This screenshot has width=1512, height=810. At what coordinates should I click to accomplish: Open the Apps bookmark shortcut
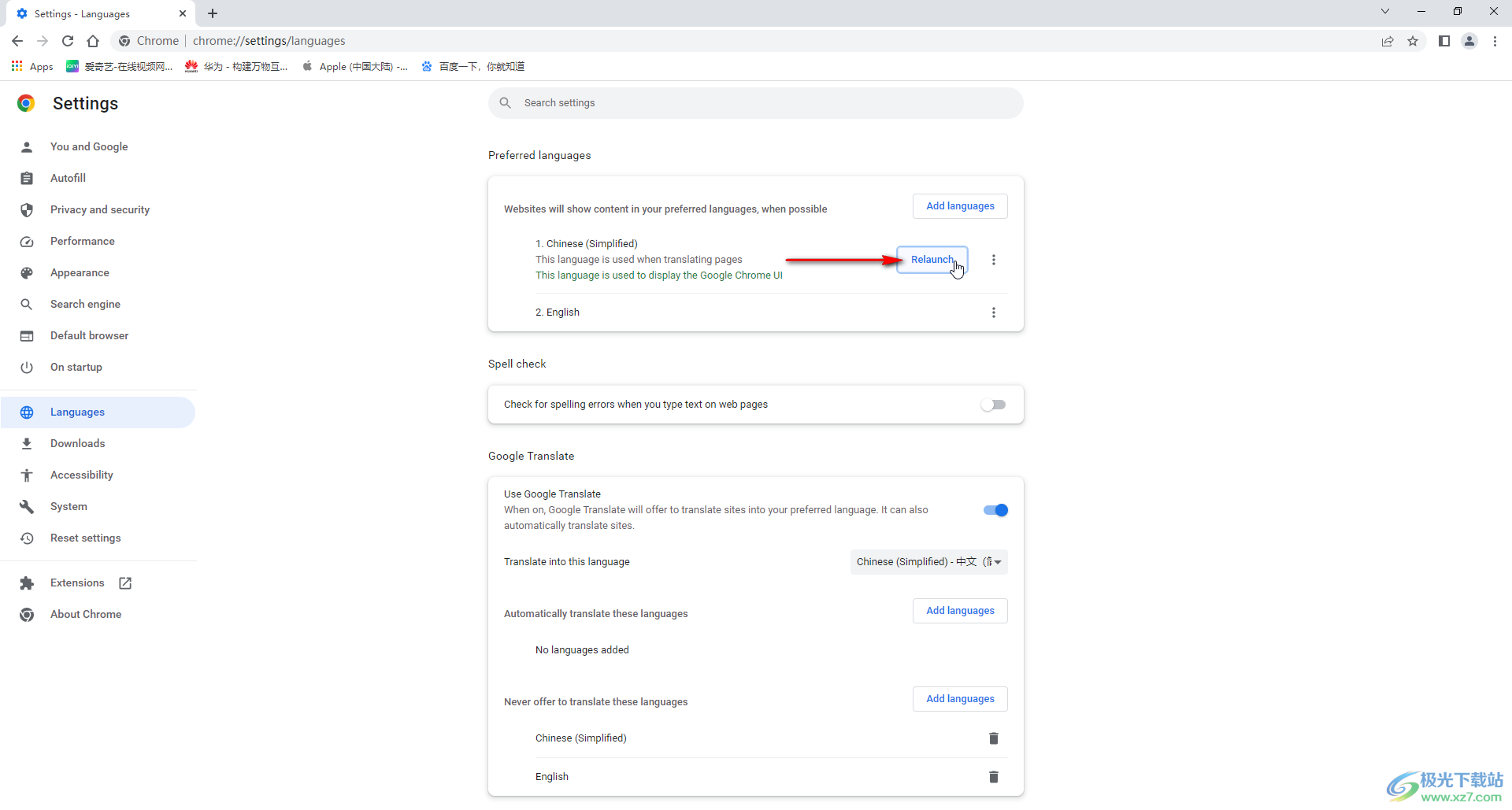click(x=32, y=67)
